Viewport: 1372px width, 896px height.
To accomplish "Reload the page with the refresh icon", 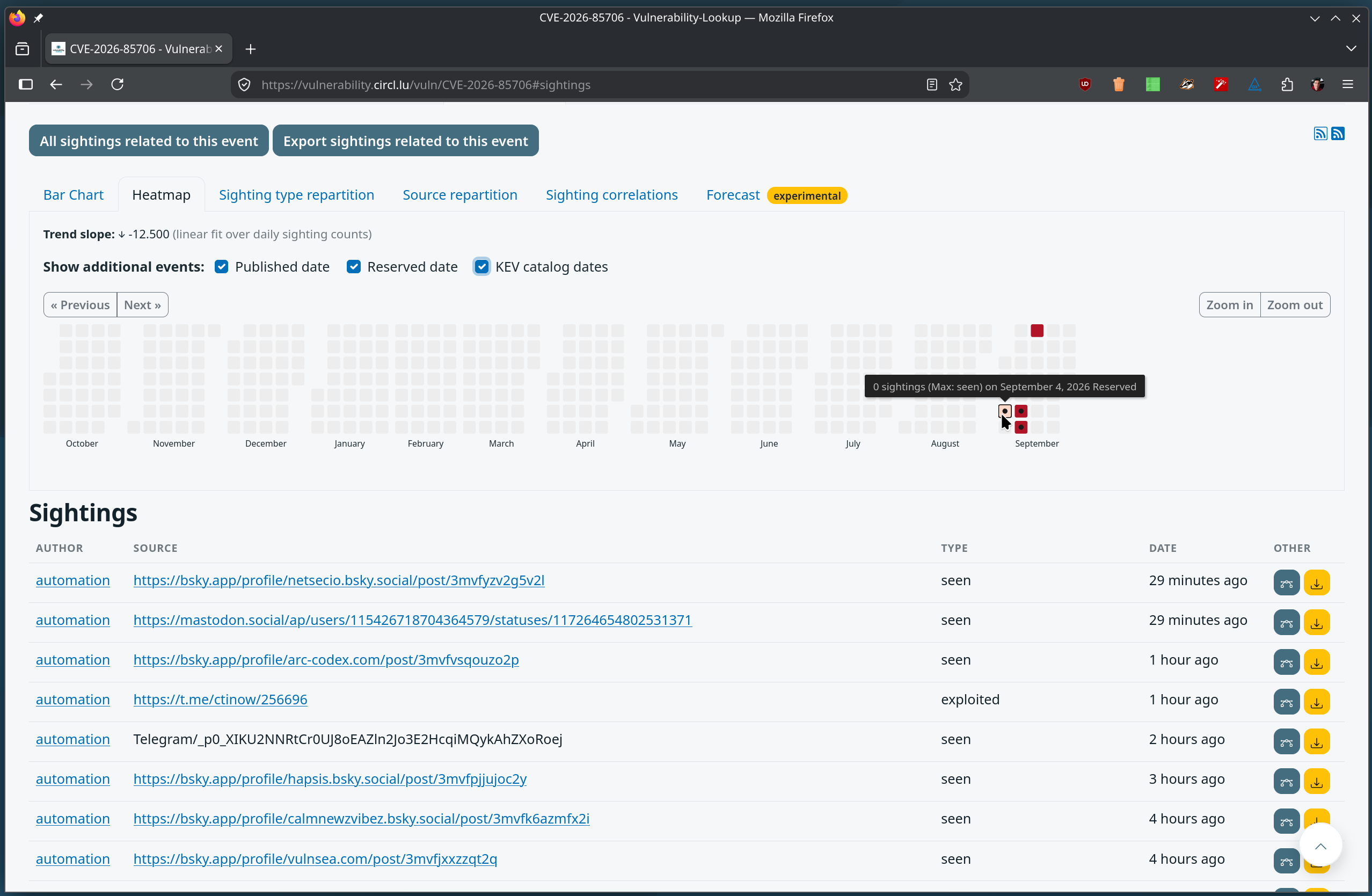I will [x=117, y=85].
